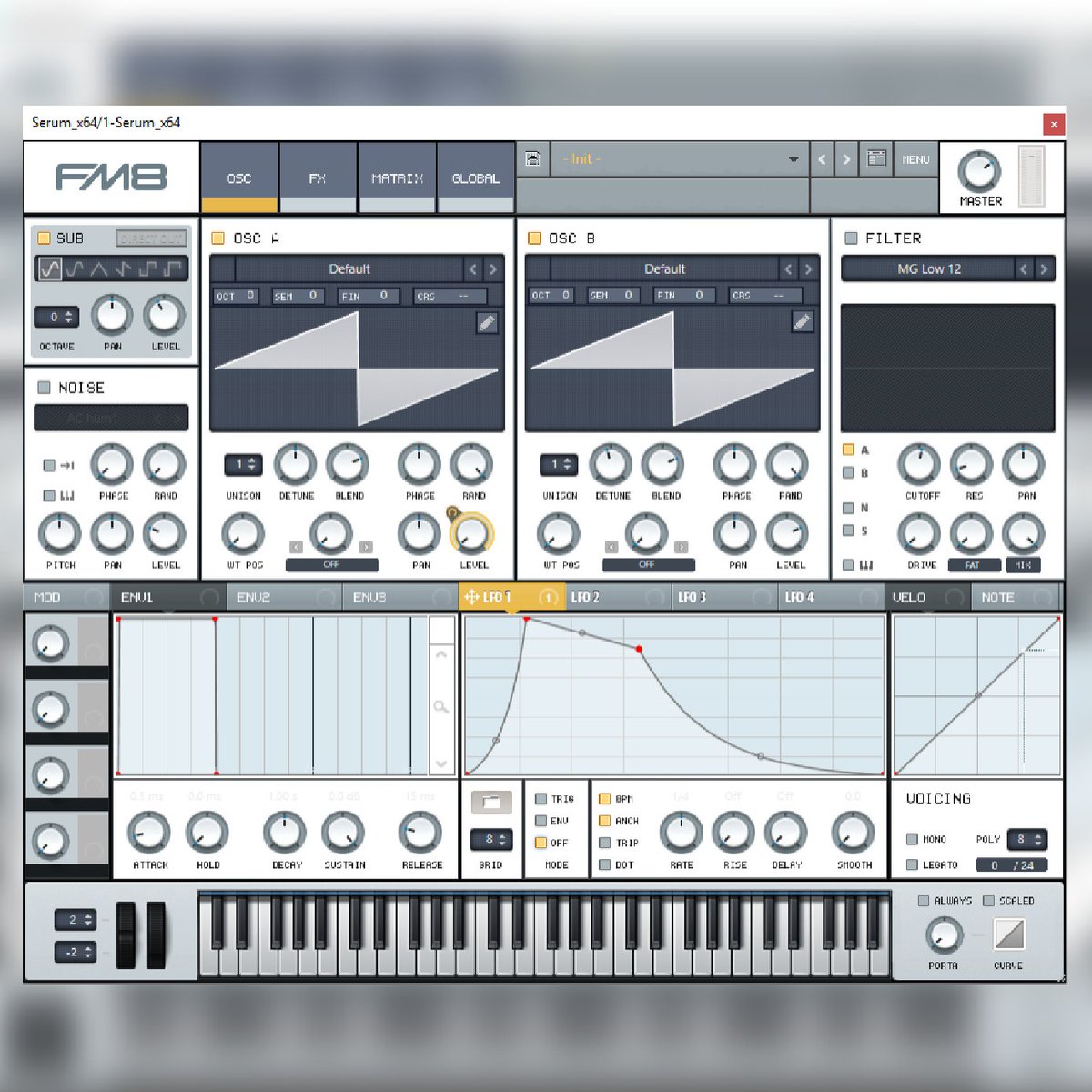Screen dimensions: 1092x1092
Task: Click the pitch bend wheel
Action: 126,935
